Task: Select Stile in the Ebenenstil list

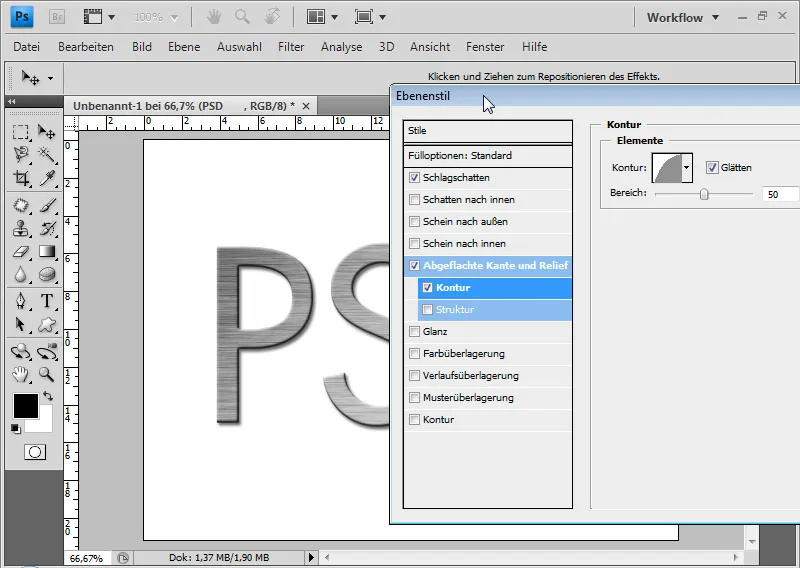Action: pyautogui.click(x=488, y=131)
